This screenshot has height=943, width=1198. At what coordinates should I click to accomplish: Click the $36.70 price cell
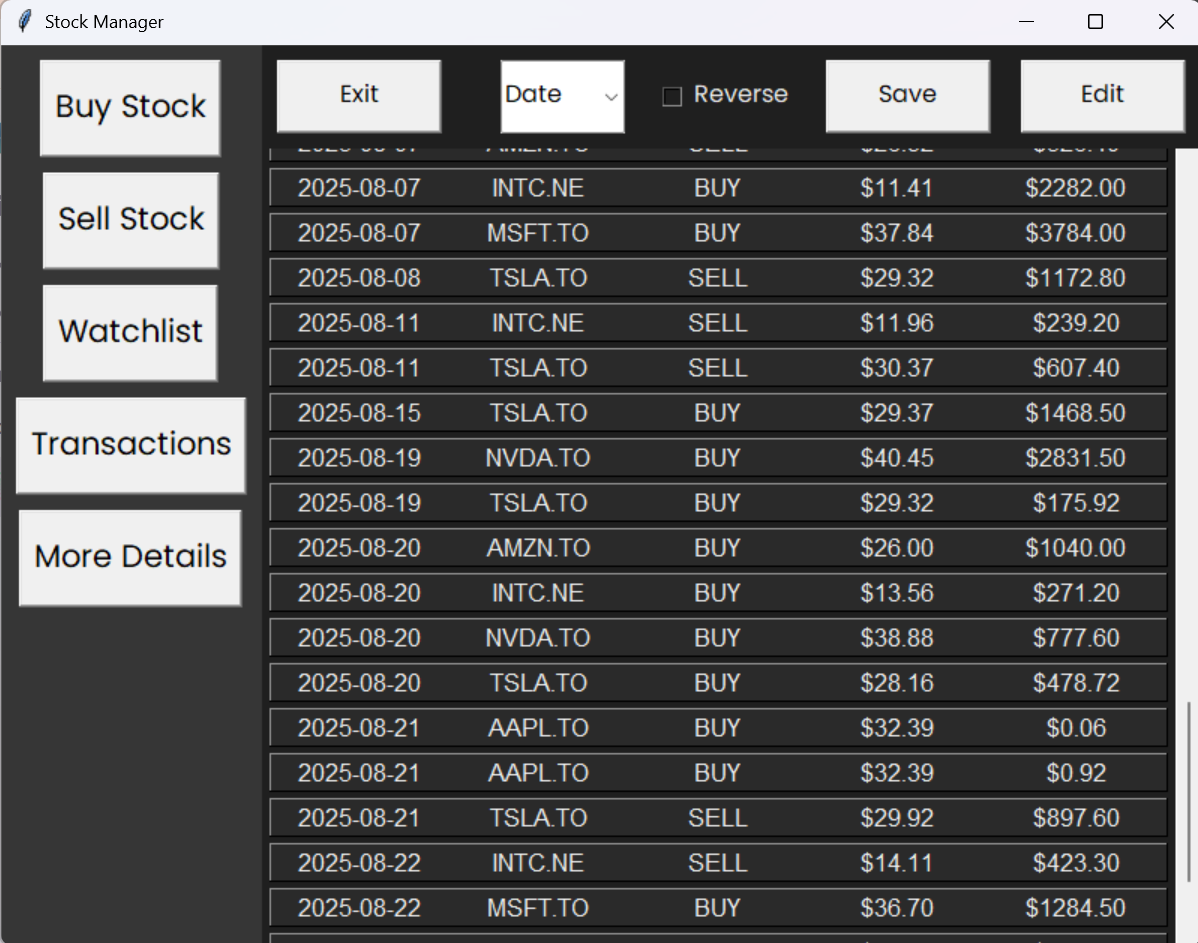[897, 909]
